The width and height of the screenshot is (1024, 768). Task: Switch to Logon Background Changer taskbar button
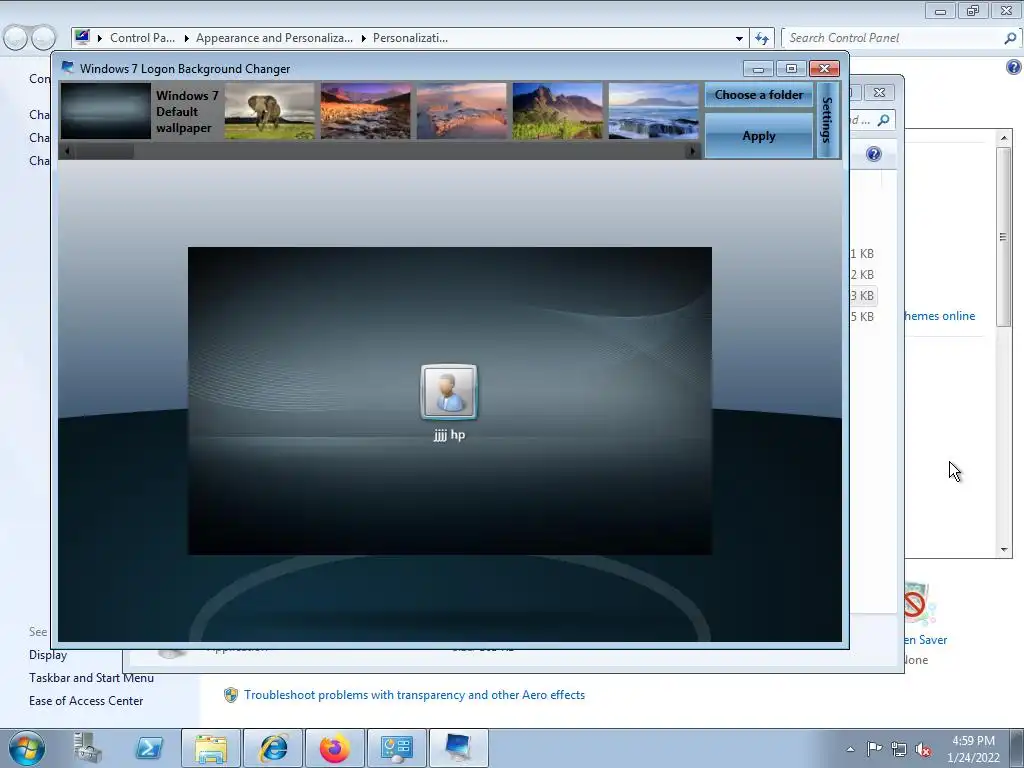[x=458, y=748]
